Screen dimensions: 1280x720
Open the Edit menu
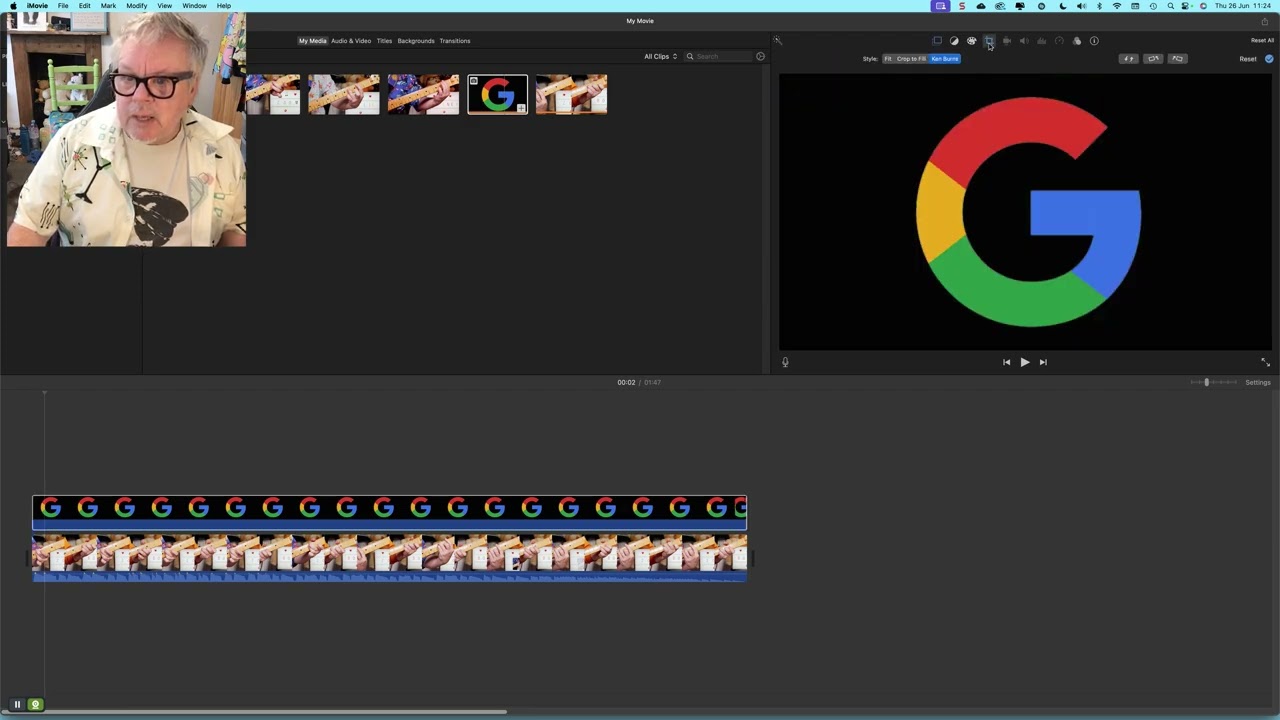pyautogui.click(x=85, y=6)
